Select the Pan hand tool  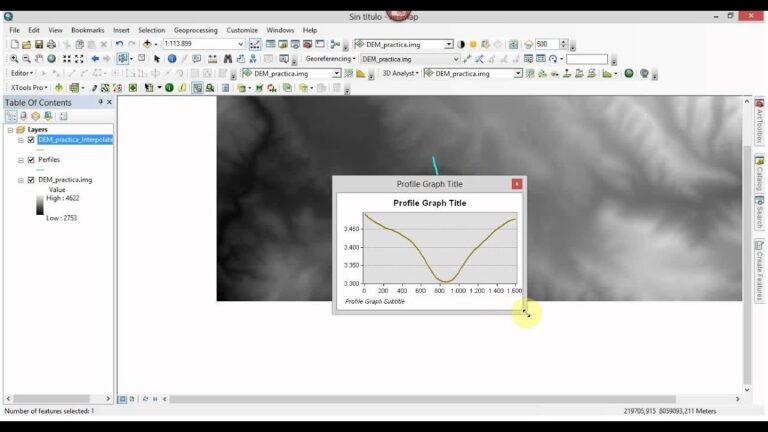(x=39, y=59)
